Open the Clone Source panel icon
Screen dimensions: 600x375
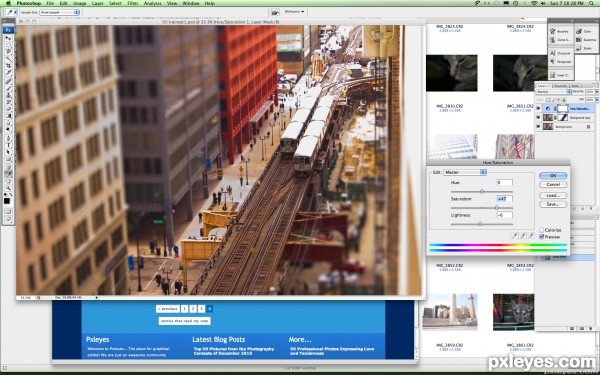pos(552,40)
